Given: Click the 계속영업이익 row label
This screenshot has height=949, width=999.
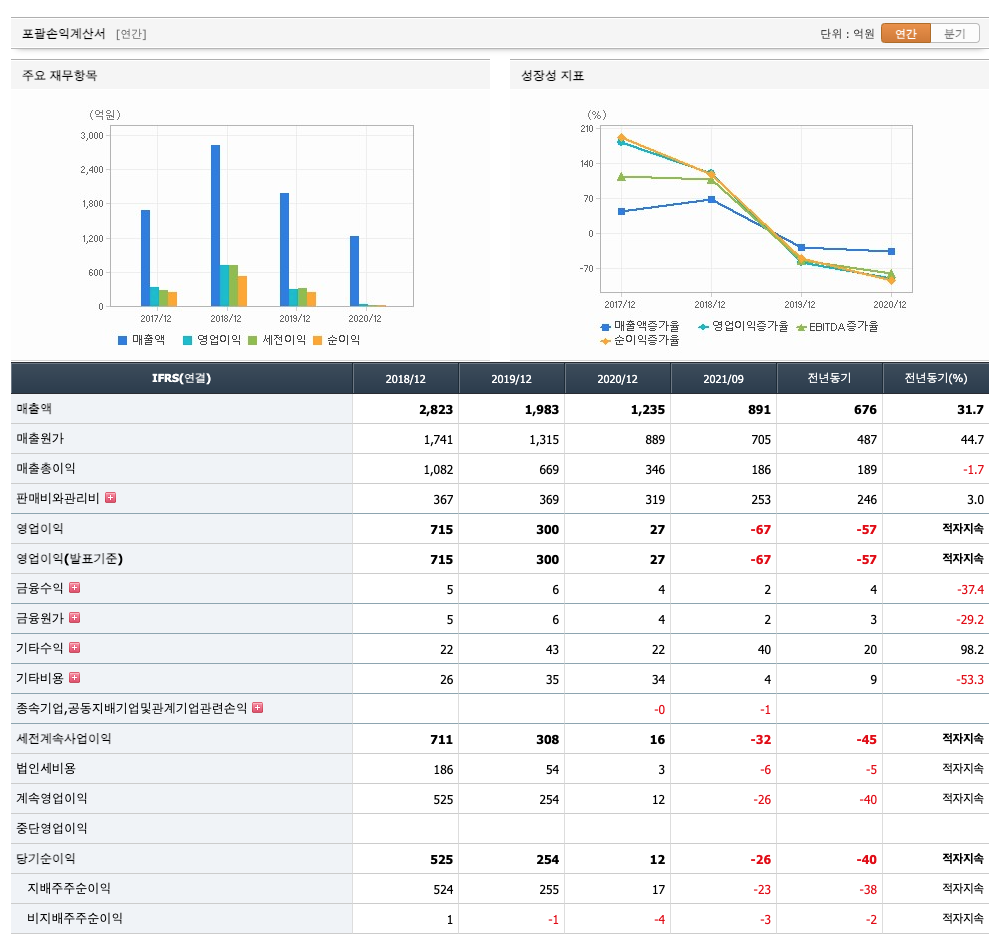Looking at the screenshot, I should pos(52,799).
